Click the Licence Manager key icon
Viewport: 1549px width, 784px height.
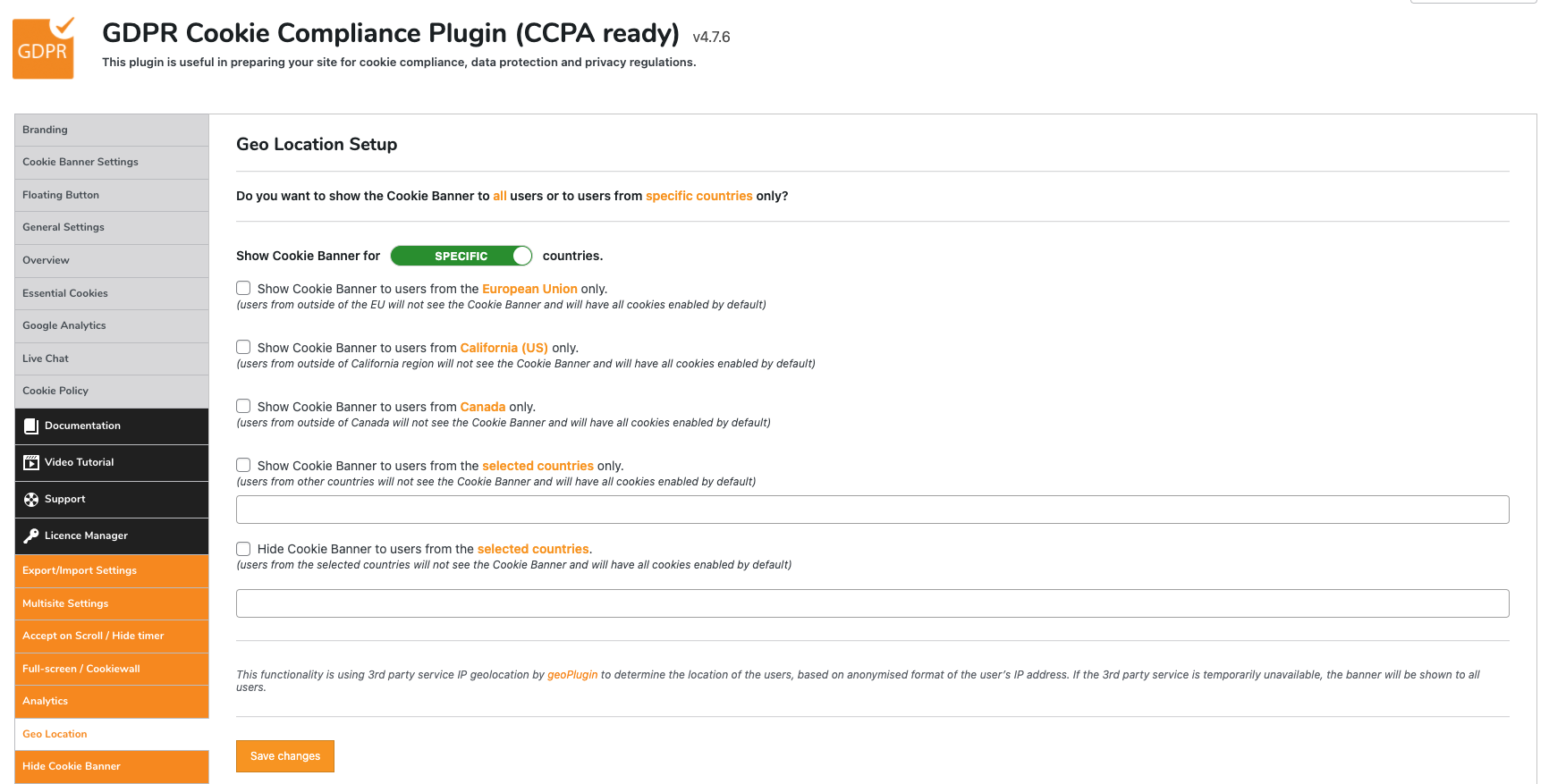point(31,535)
